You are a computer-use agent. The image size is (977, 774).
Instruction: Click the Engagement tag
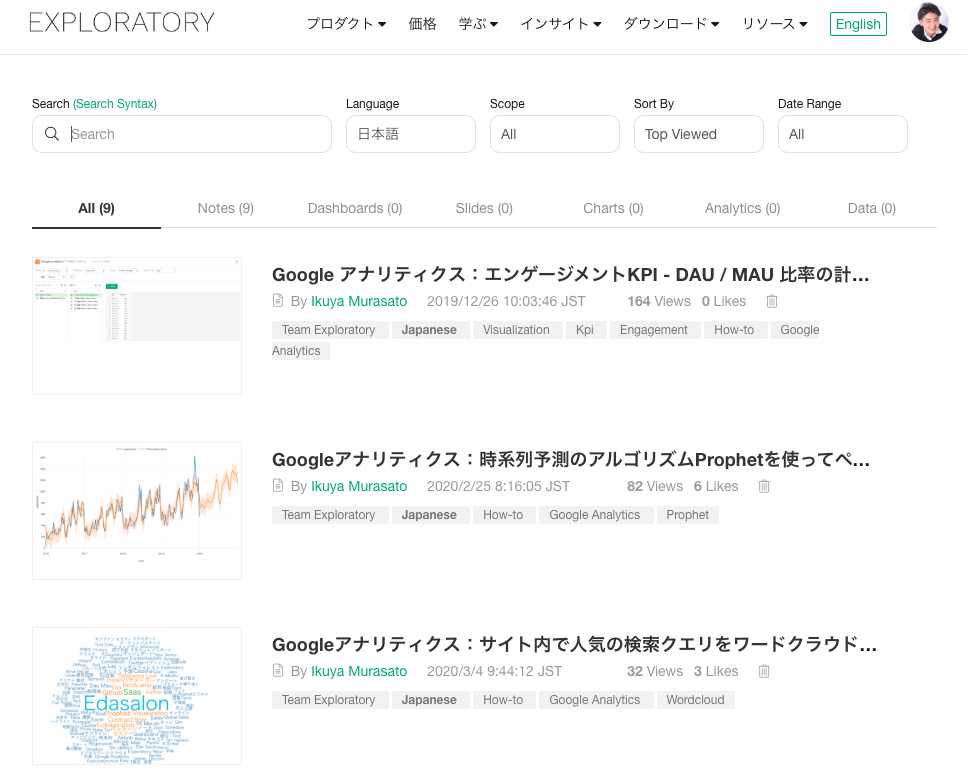(654, 330)
